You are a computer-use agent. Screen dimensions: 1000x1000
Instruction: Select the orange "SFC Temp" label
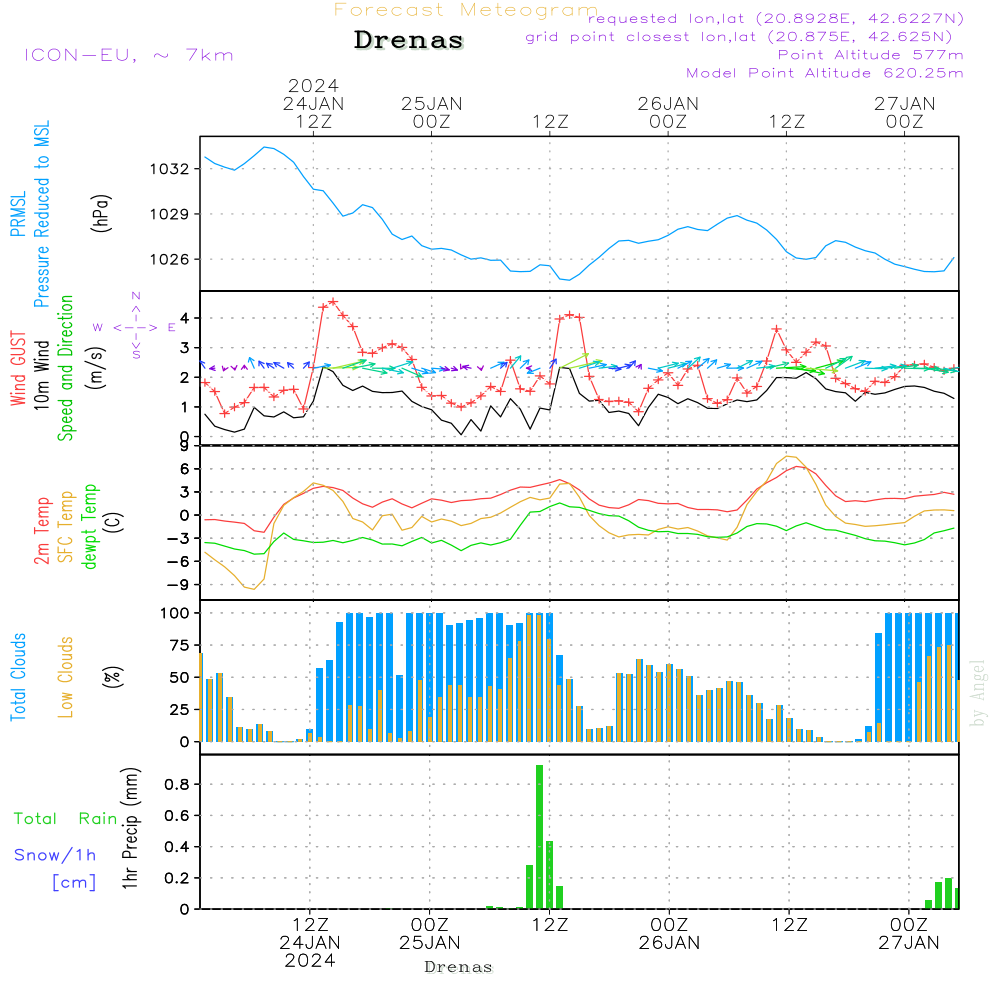[65, 527]
